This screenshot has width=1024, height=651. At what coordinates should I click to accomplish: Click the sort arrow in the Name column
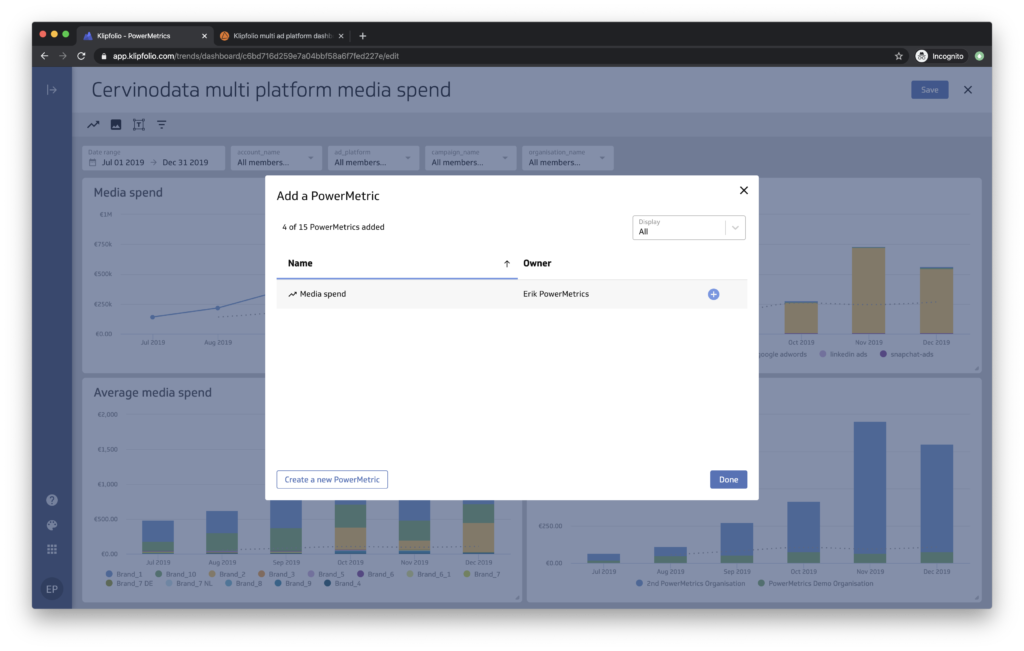coord(507,264)
